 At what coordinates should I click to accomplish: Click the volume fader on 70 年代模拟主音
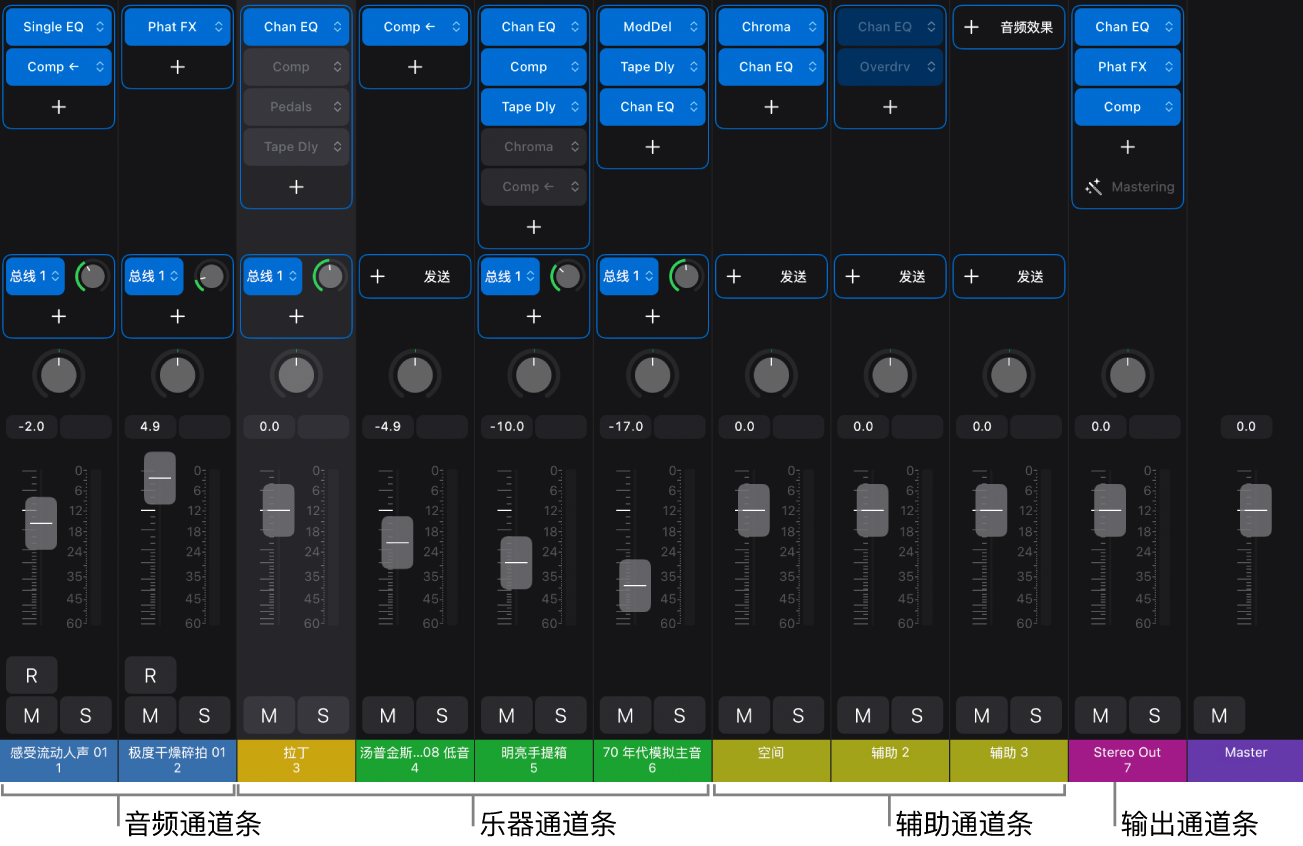point(634,585)
